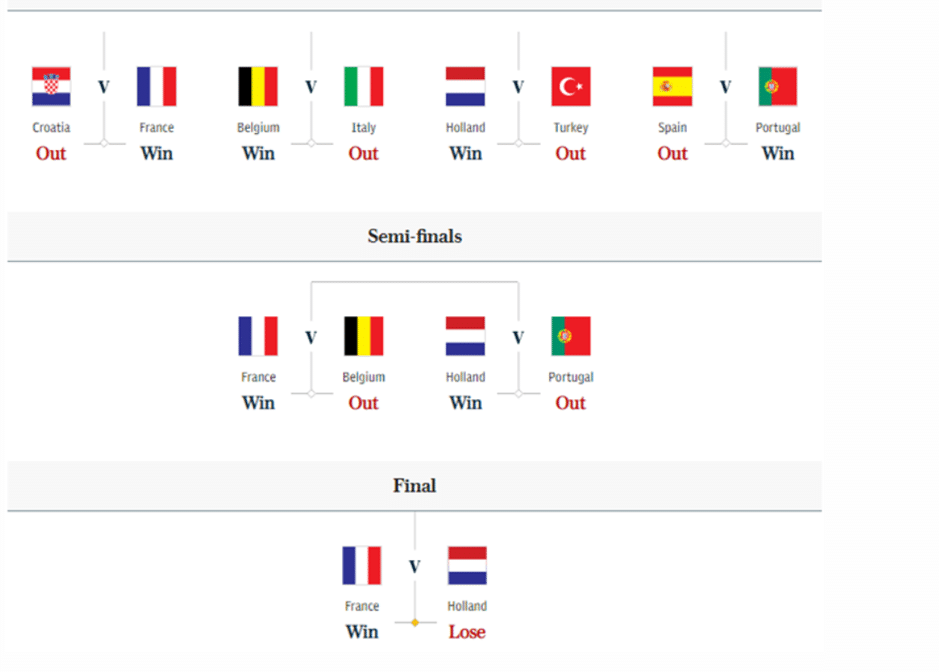The height and width of the screenshot is (672, 939).
Task: Click the connector node between Spain and Portugal
Action: (x=726, y=144)
